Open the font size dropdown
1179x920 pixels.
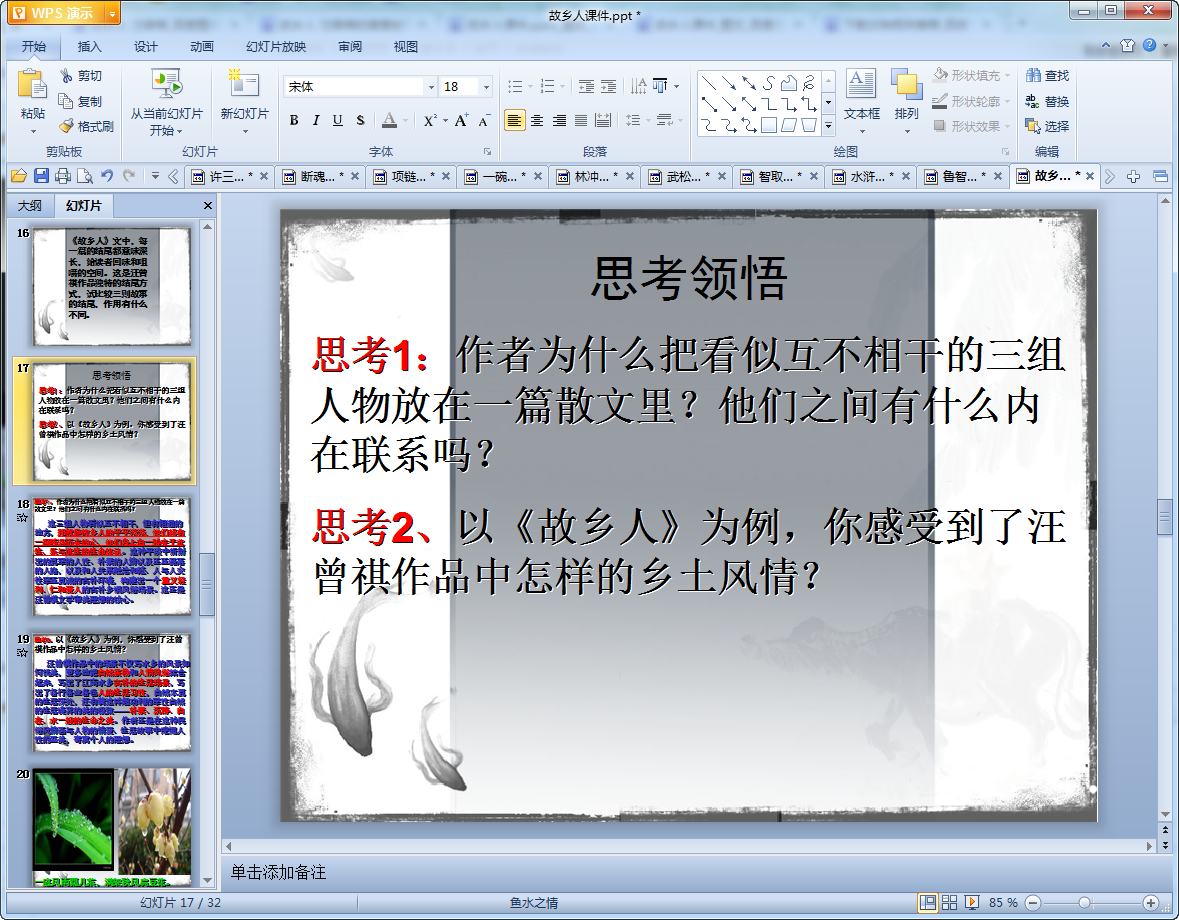(x=486, y=87)
